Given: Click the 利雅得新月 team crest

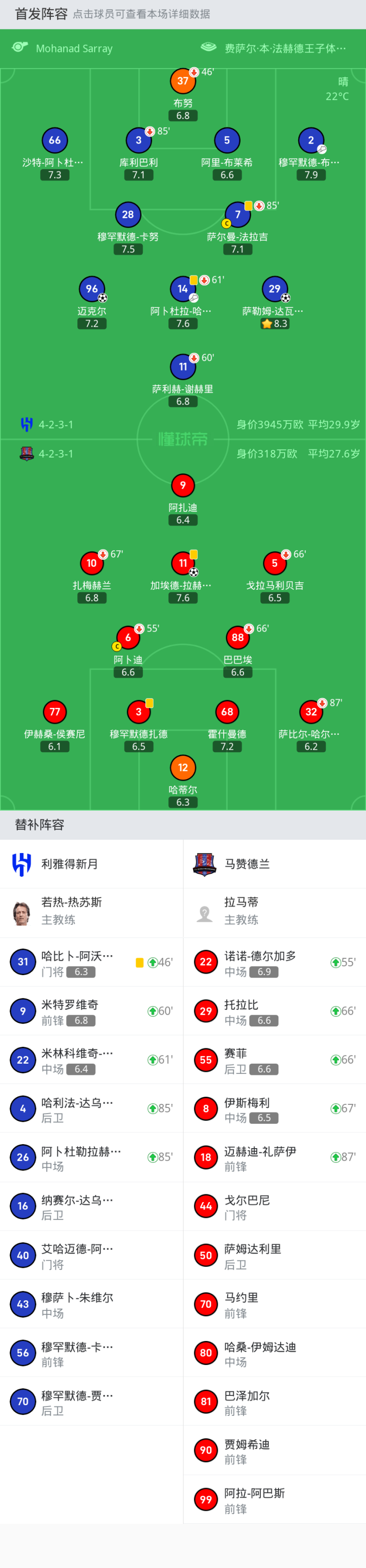Looking at the screenshot, I should [x=22, y=864].
